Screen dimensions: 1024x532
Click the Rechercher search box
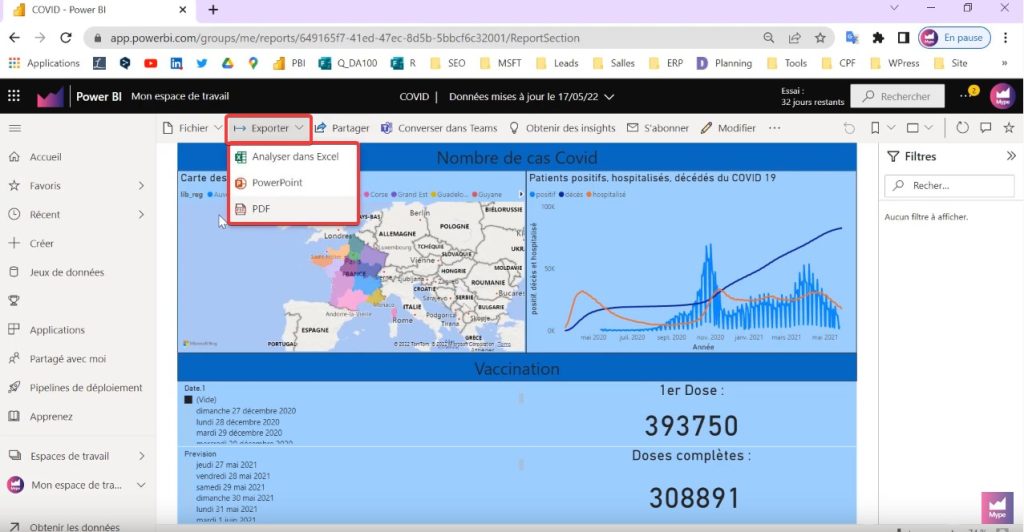897,96
